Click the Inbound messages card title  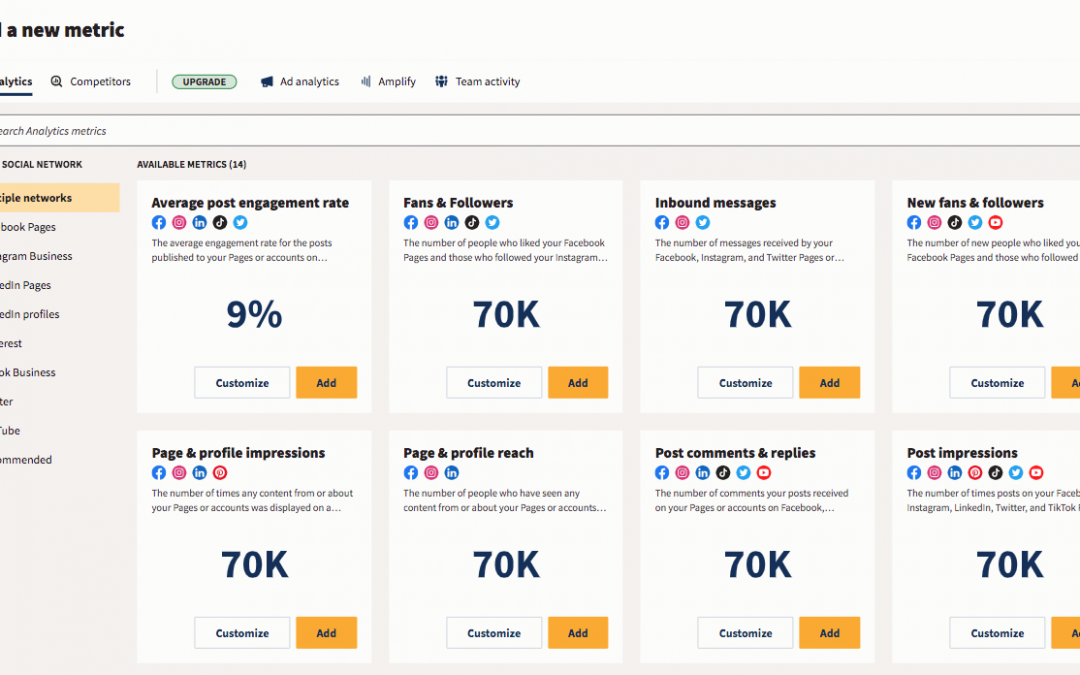coord(715,202)
